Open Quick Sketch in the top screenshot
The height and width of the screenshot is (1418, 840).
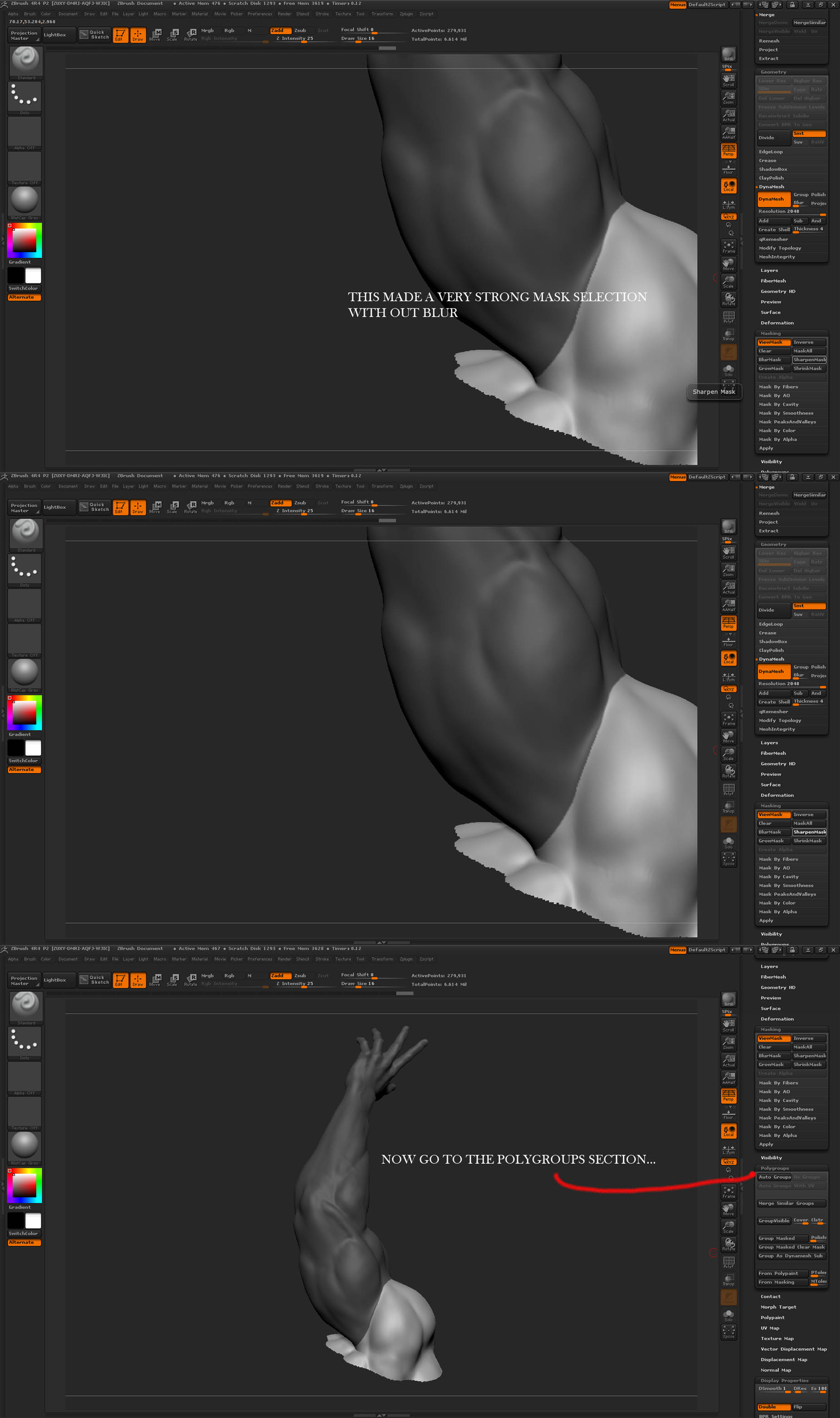pyautogui.click(x=94, y=35)
